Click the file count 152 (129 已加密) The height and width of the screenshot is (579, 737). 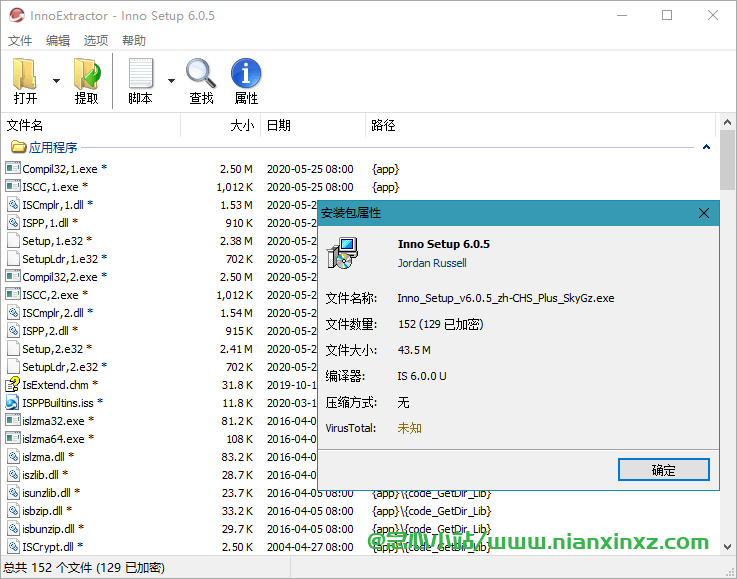[440, 324]
